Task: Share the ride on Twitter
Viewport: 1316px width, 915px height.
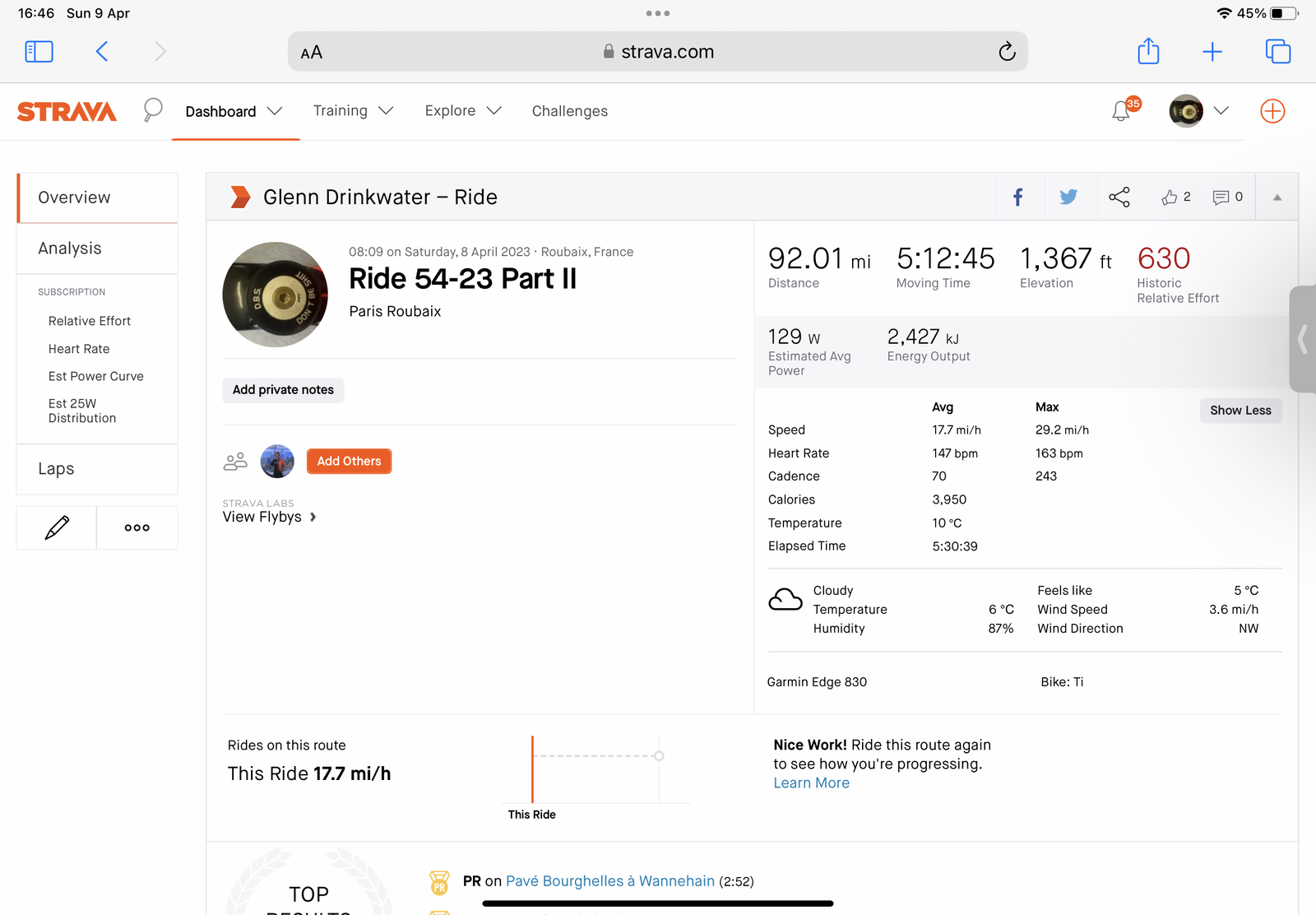Action: click(1068, 197)
